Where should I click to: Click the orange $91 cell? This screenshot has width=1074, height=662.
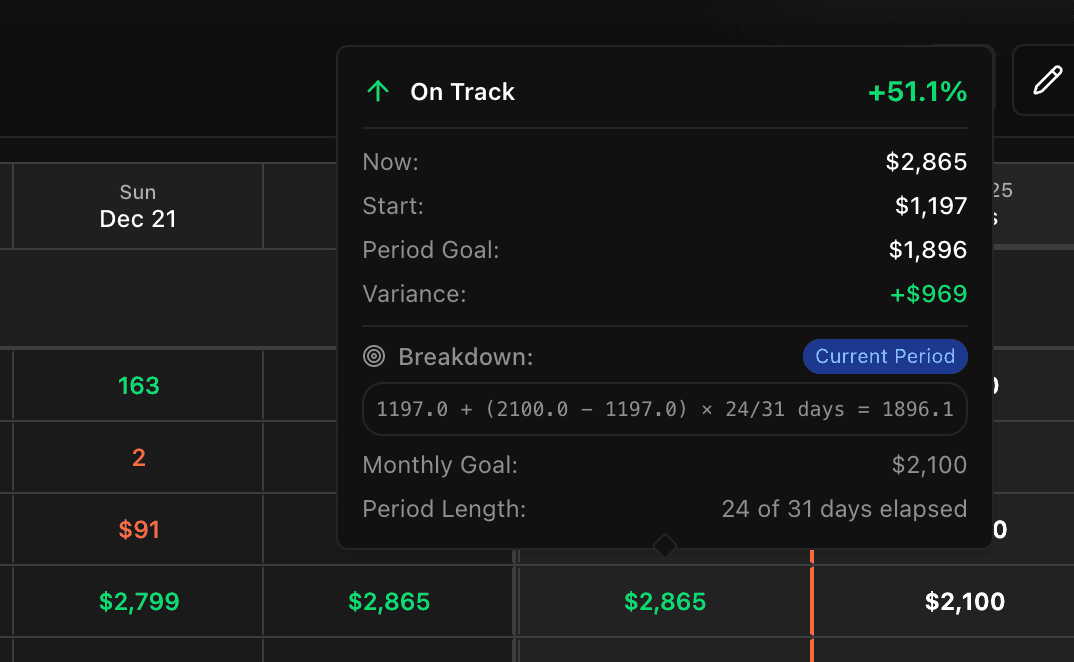(x=137, y=529)
